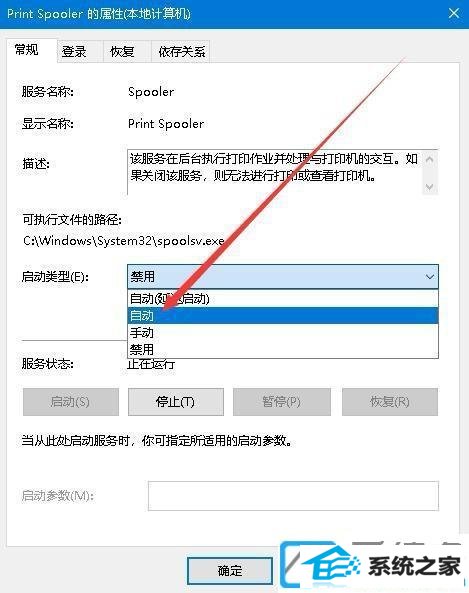469x593 pixels.
Task: Click the 恢复(R) service button
Action: [x=390, y=402]
